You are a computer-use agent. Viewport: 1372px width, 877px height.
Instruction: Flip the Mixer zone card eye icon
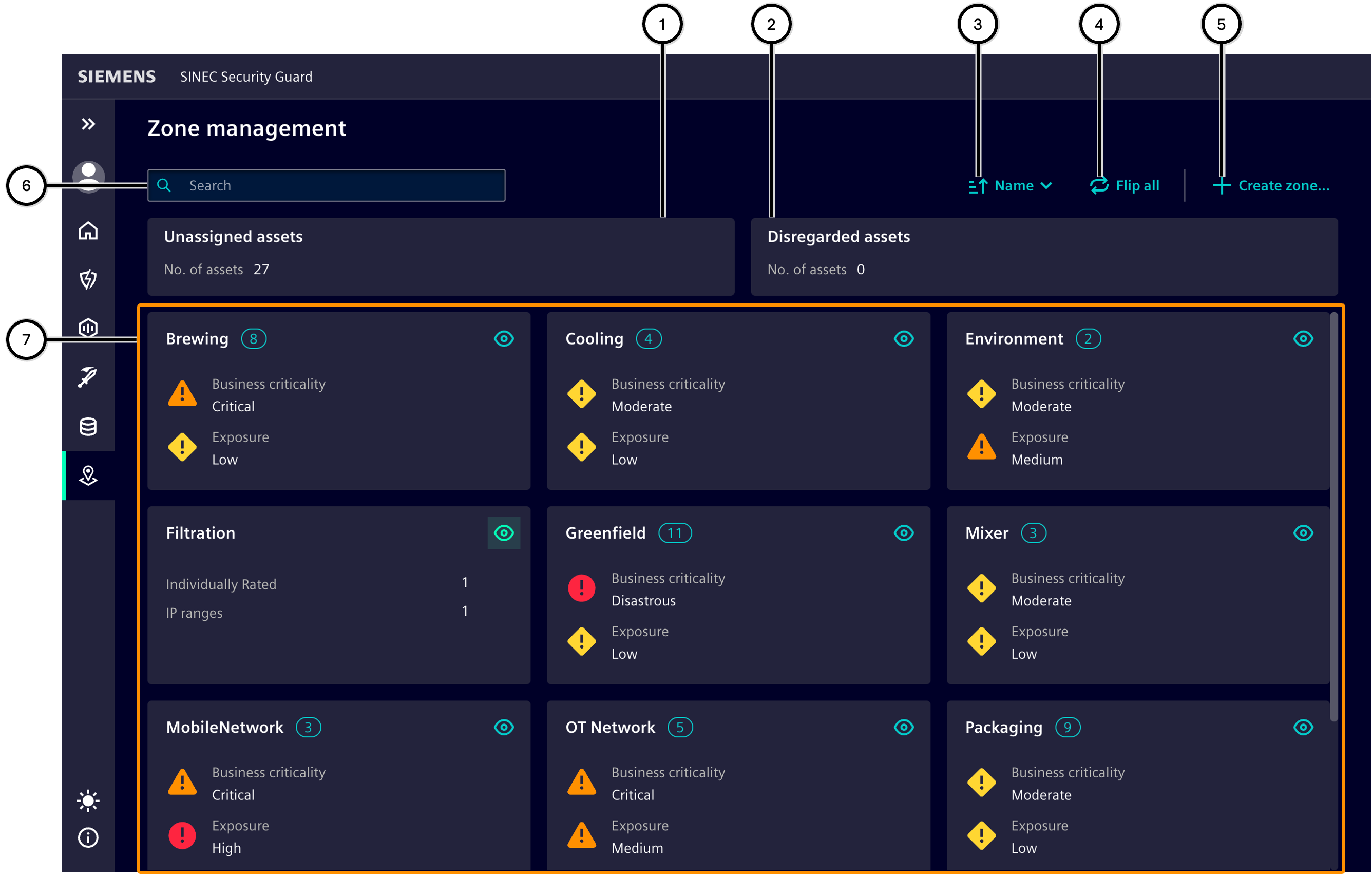click(x=1303, y=533)
